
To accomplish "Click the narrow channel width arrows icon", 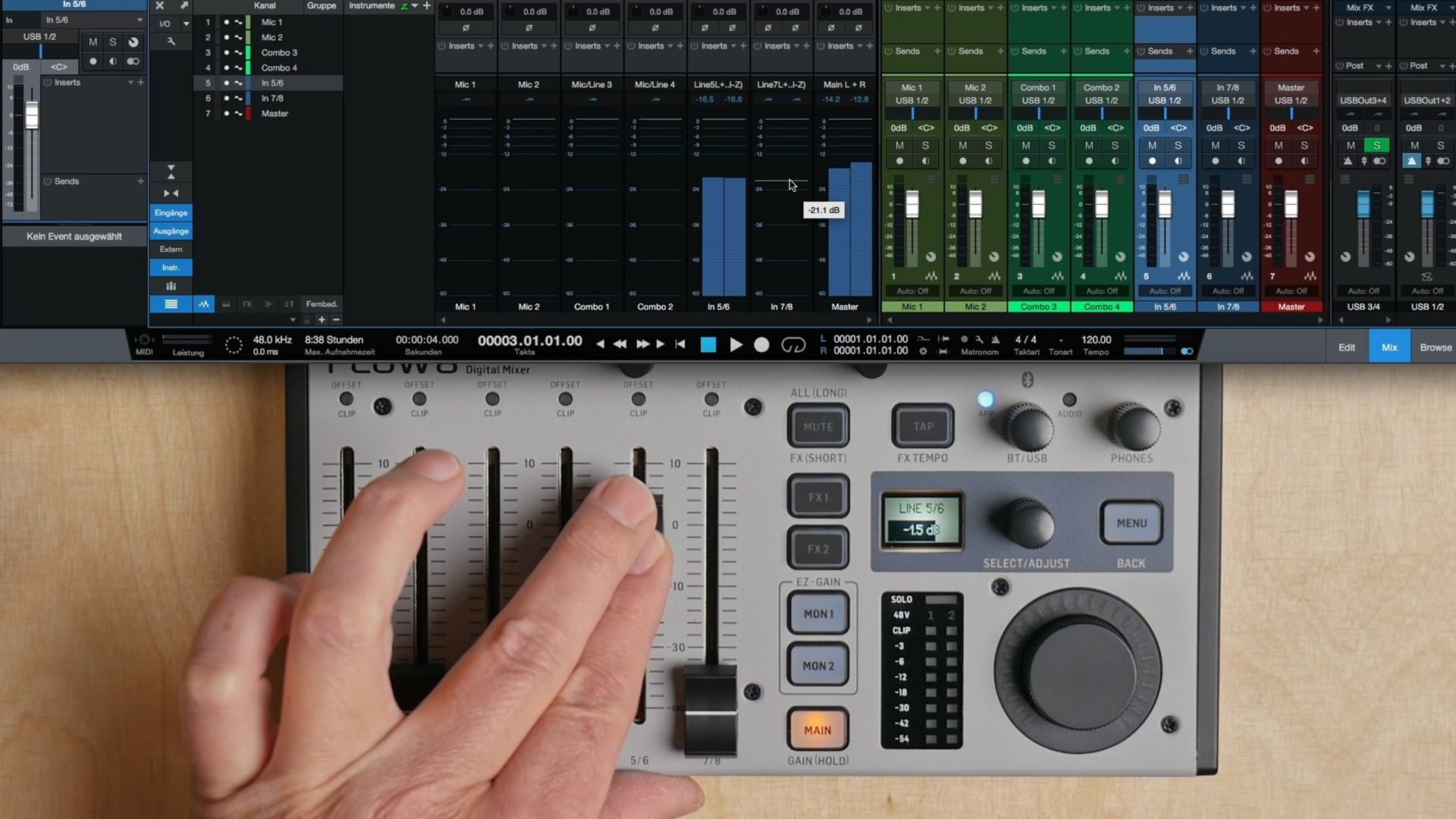I will (x=171, y=193).
